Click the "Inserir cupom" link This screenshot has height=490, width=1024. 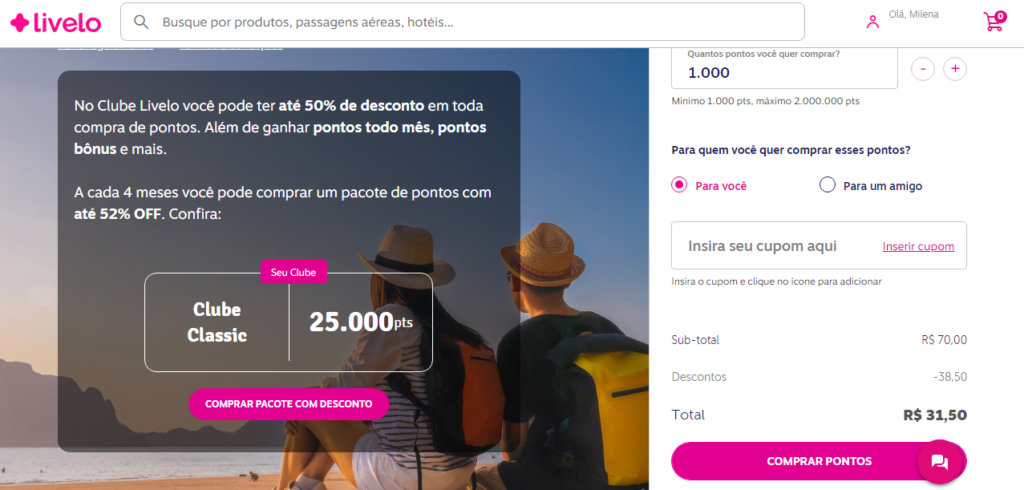pyautogui.click(x=918, y=246)
